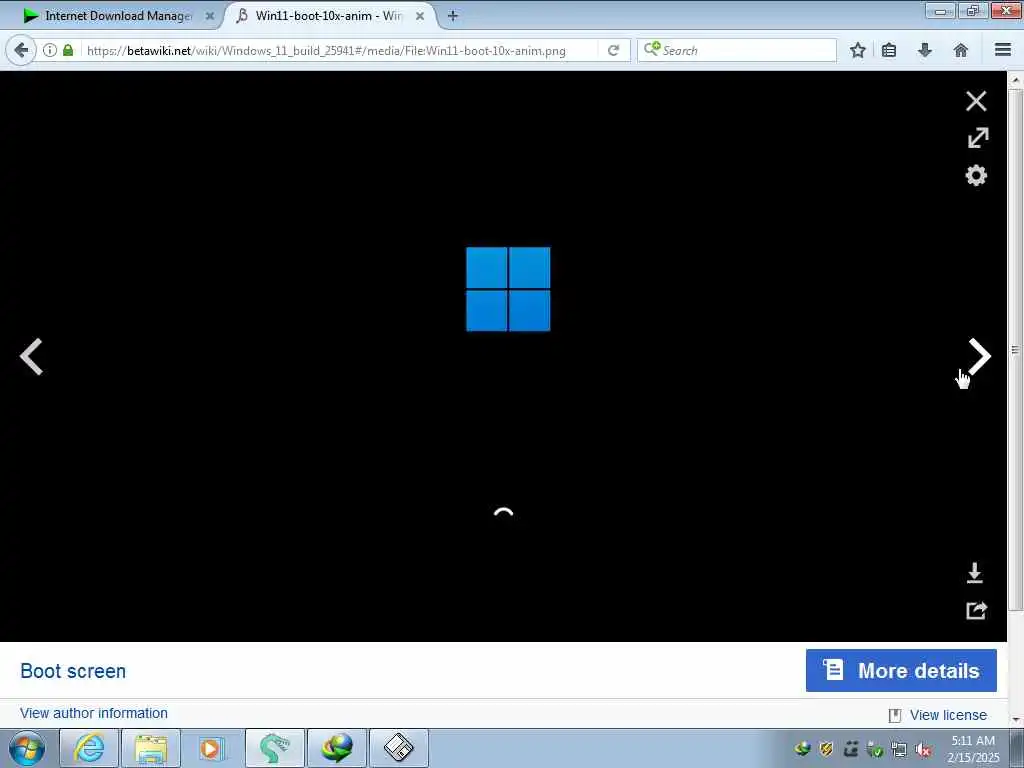The width and height of the screenshot is (1024, 768).
Task: Show the next image with right chevron
Action: click(x=980, y=356)
